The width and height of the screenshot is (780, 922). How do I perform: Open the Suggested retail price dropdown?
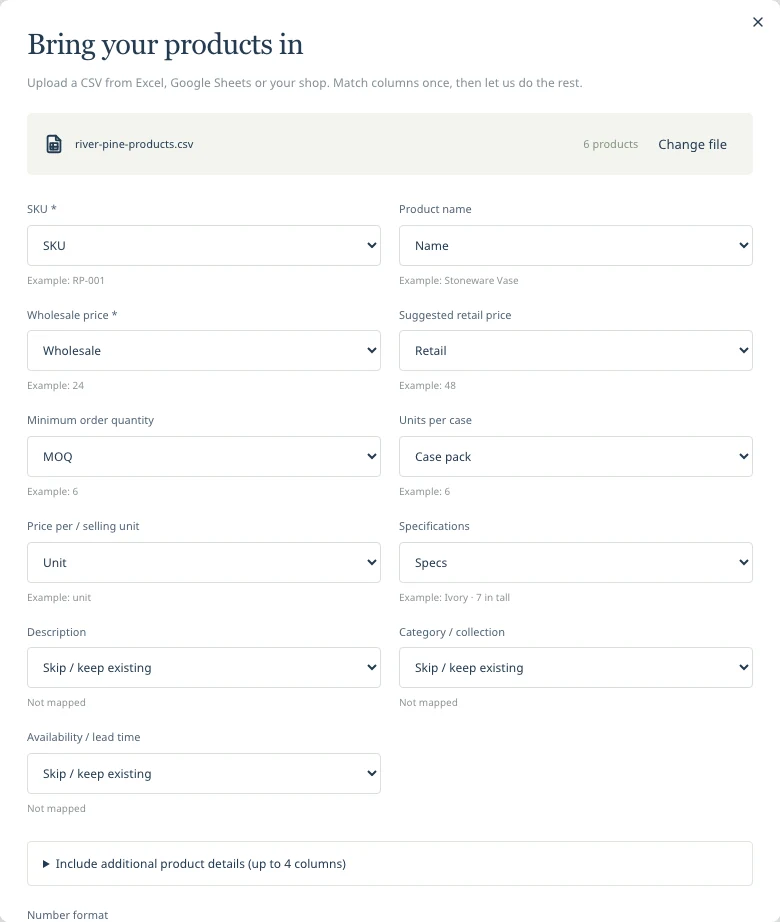click(x=575, y=350)
